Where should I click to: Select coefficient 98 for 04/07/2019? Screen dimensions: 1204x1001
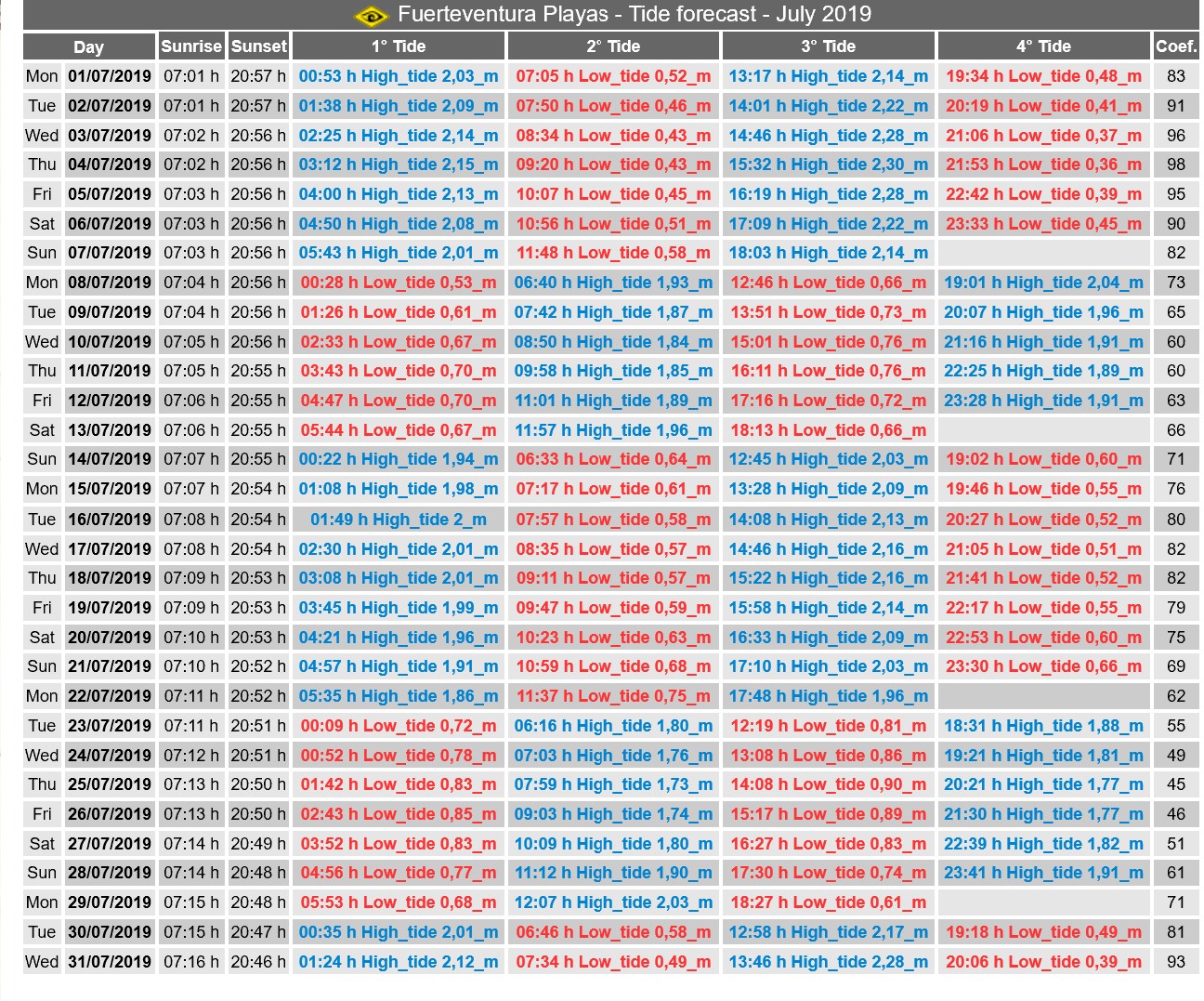pyautogui.click(x=1176, y=165)
